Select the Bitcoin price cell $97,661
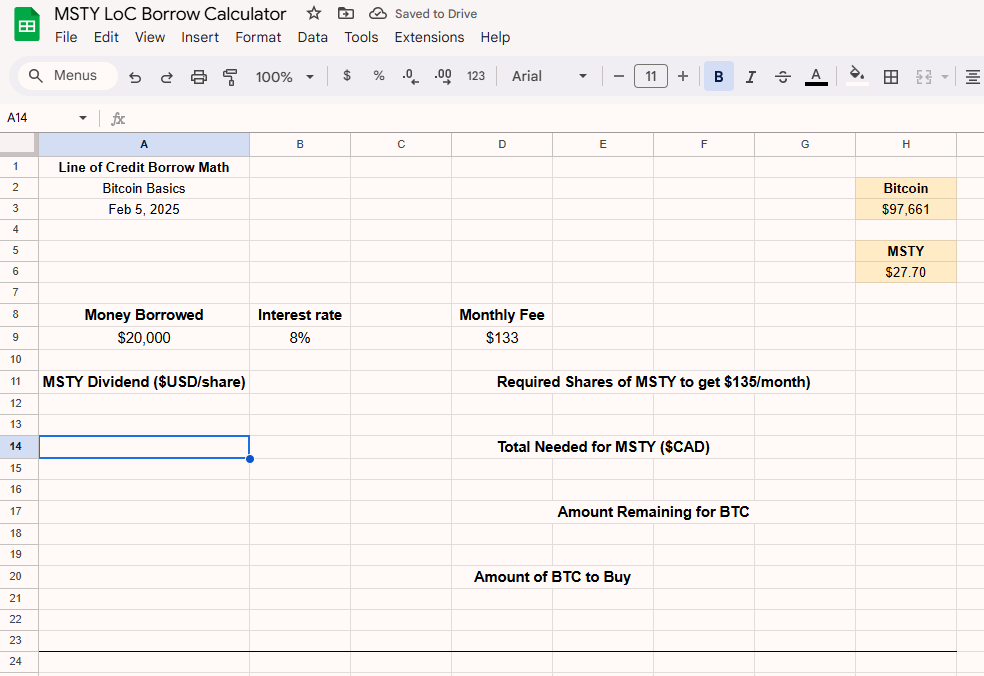 pyautogui.click(x=906, y=209)
